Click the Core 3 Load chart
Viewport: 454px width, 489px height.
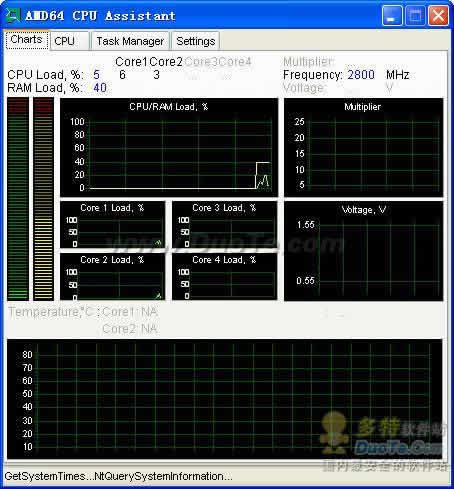(225, 225)
